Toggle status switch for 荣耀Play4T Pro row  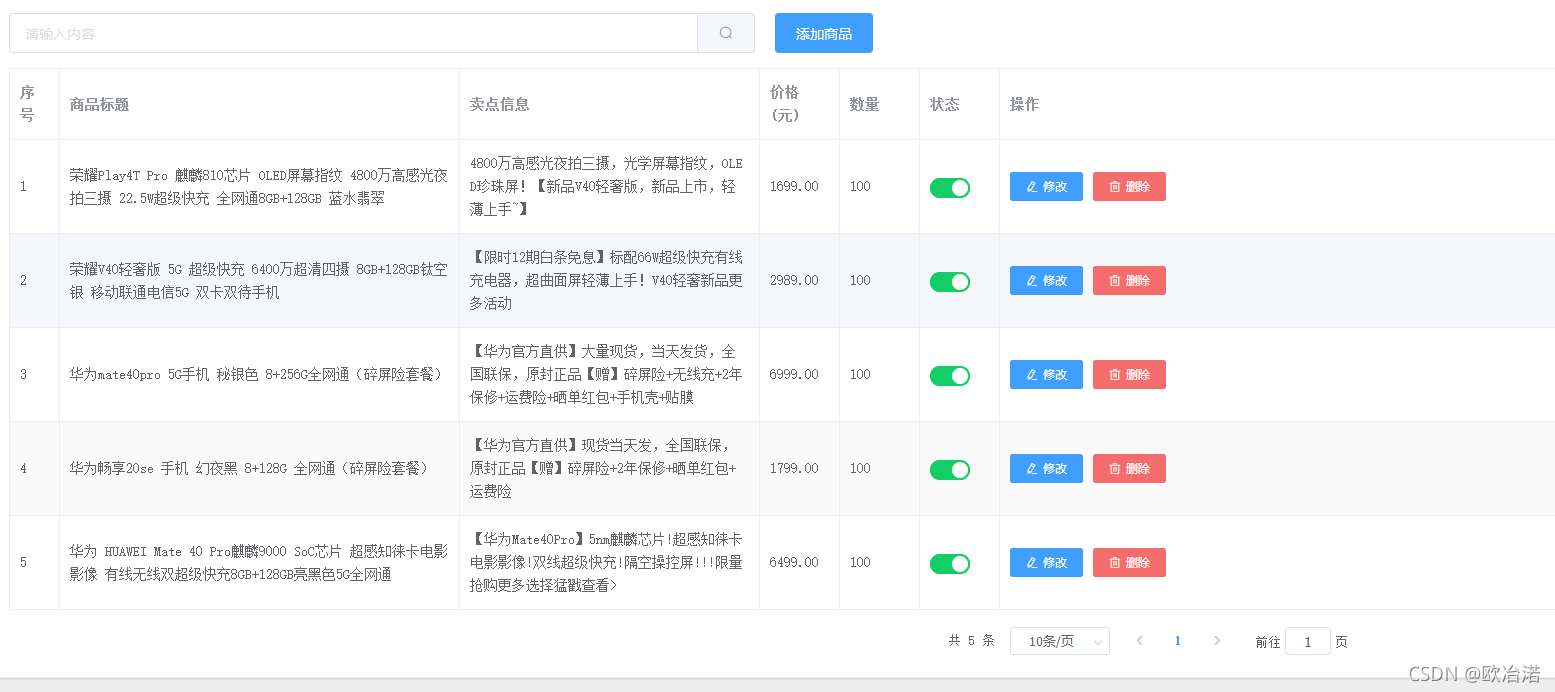pyautogui.click(x=950, y=188)
